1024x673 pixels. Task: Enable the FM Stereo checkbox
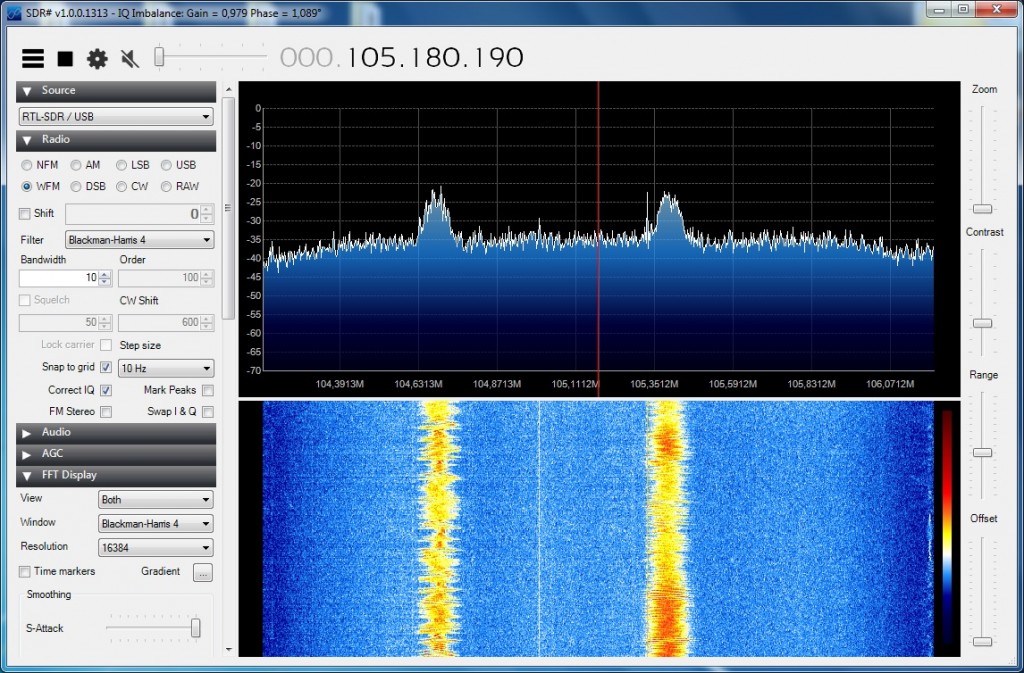(x=106, y=412)
